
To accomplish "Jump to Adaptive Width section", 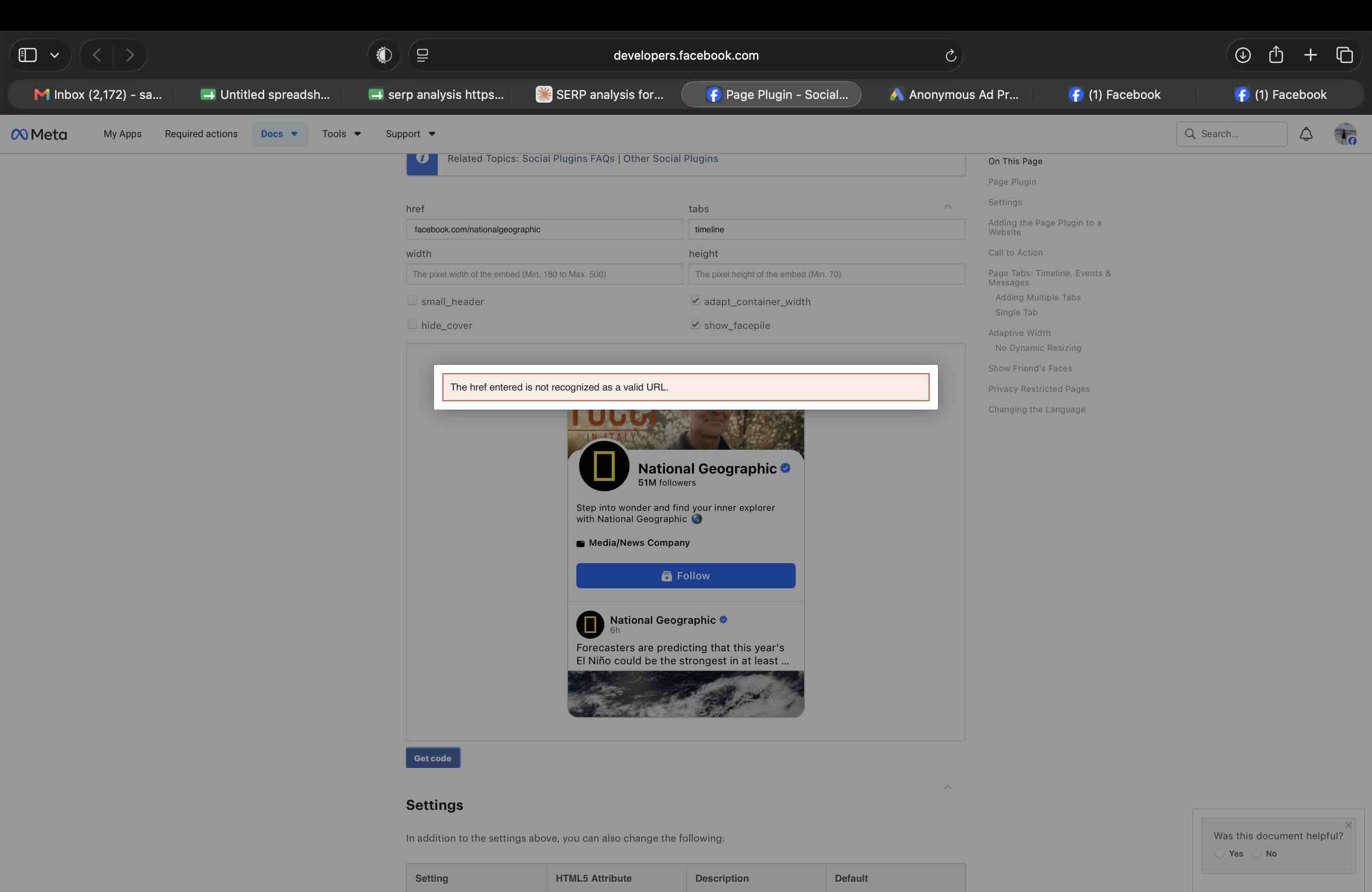I will [x=1019, y=333].
